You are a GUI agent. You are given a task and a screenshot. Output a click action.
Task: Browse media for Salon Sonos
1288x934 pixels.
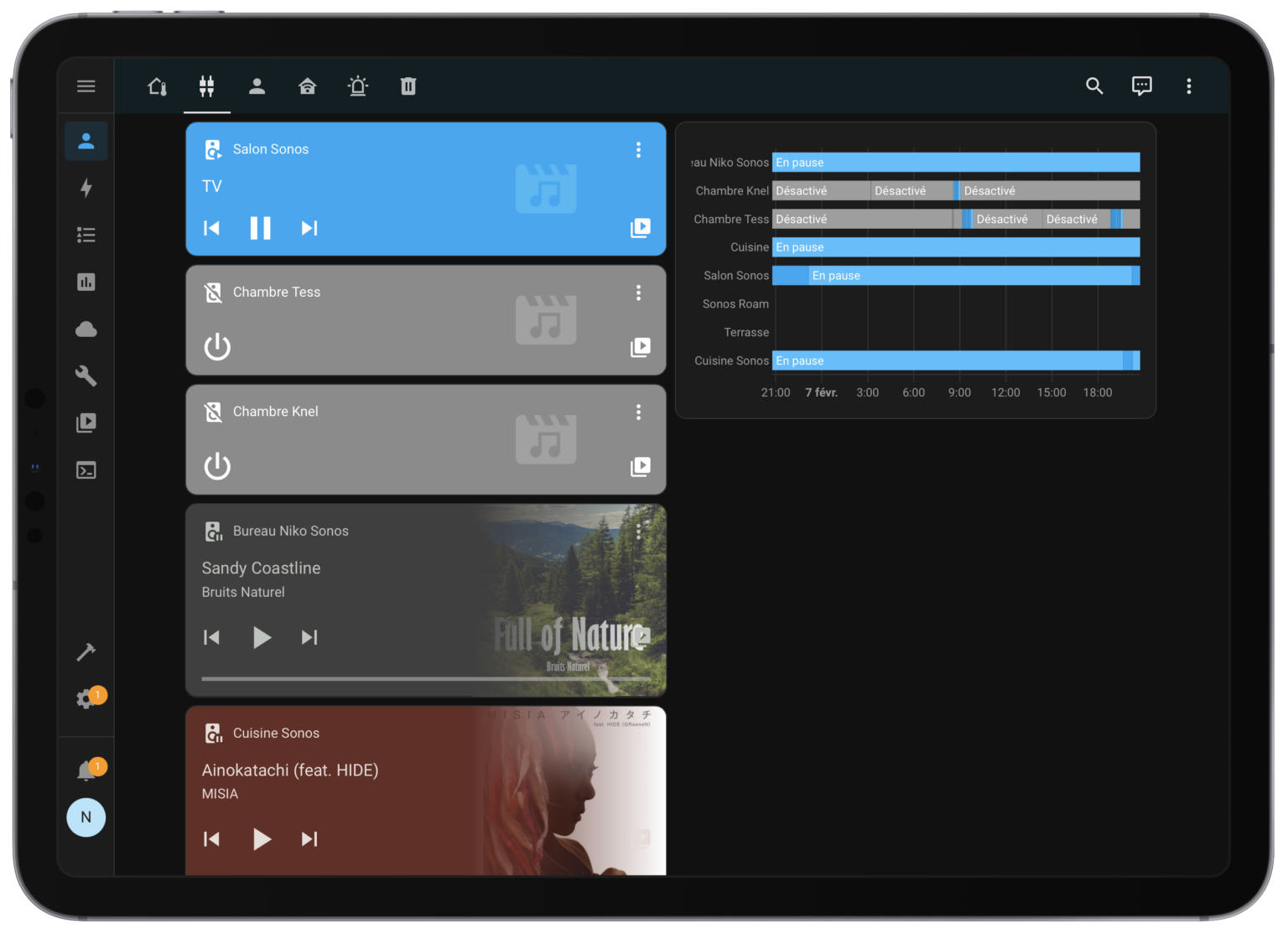click(640, 228)
